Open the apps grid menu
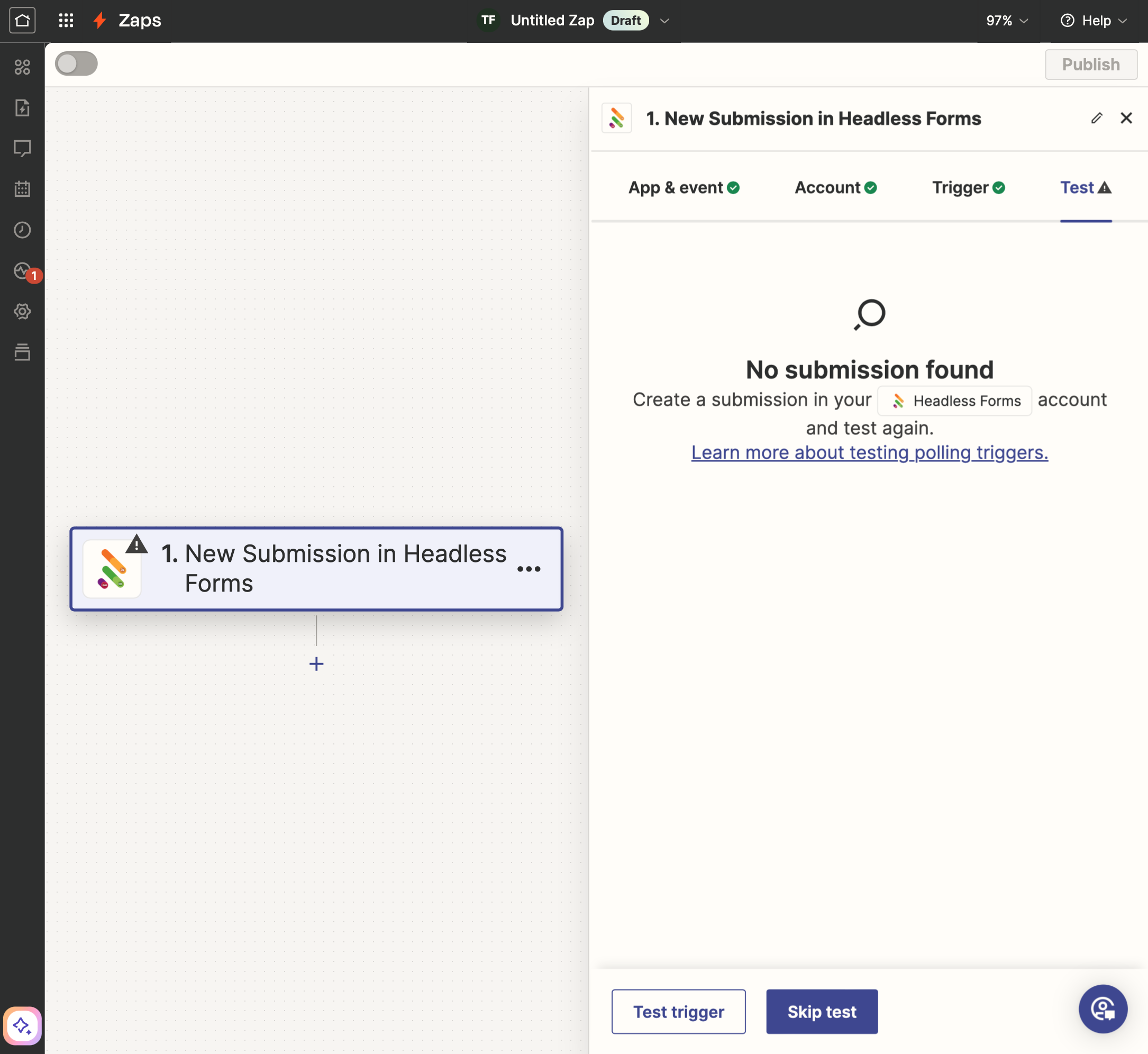The width and height of the screenshot is (1148, 1054). [x=66, y=21]
